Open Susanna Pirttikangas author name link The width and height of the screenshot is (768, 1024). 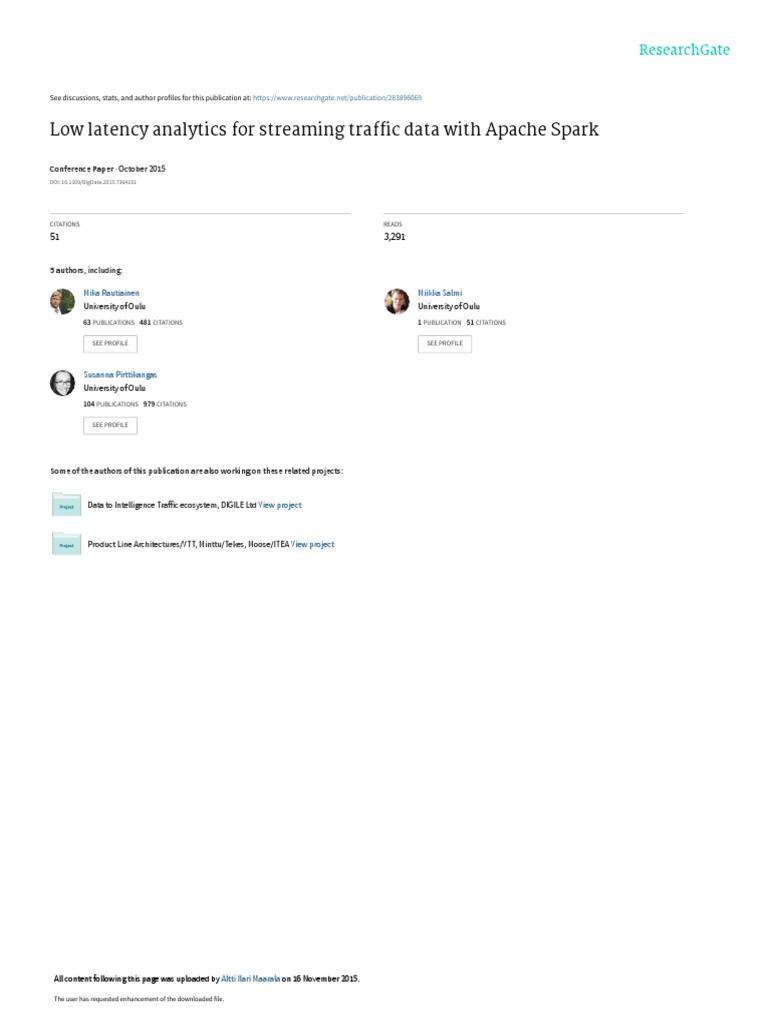pyautogui.click(x=120, y=375)
